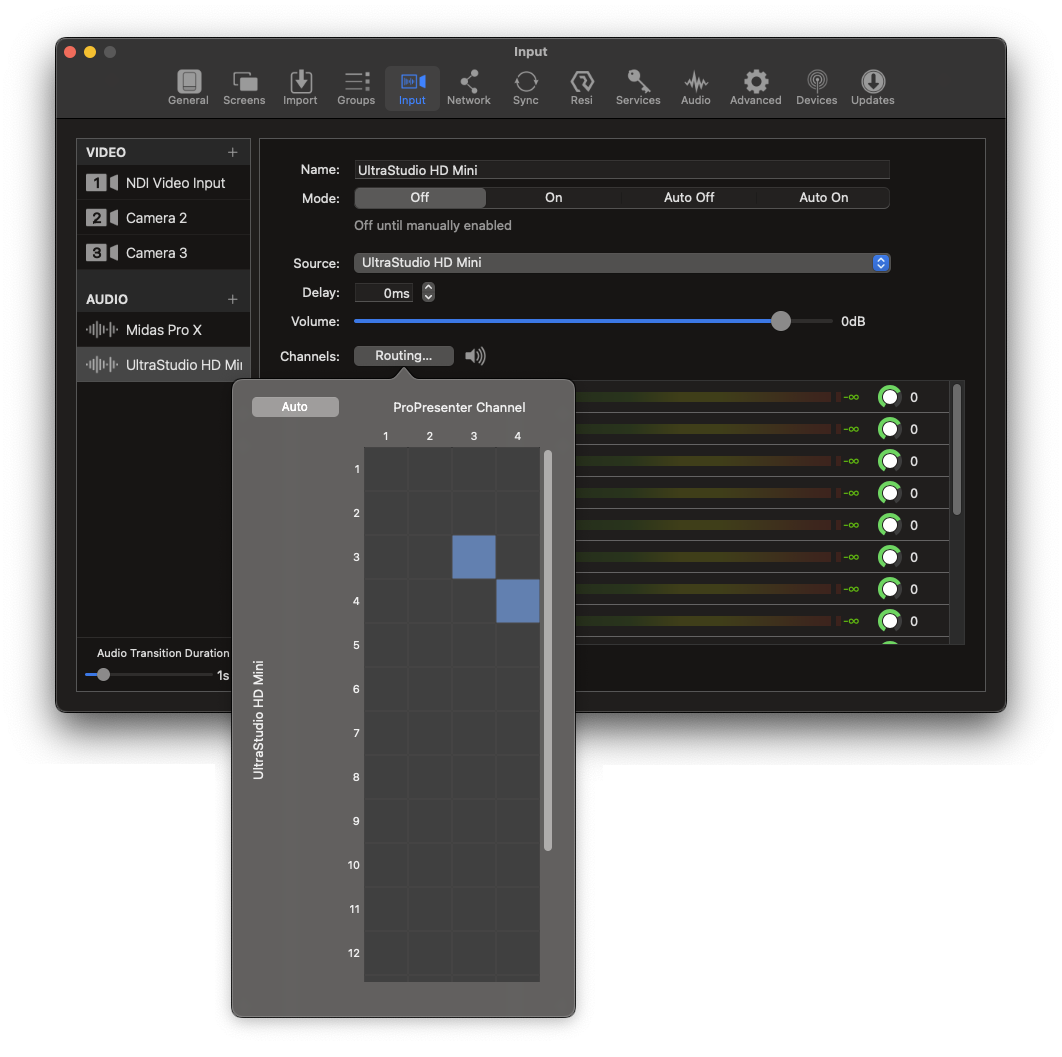
Task: Select Camera 3 video input
Action: pyautogui.click(x=163, y=253)
